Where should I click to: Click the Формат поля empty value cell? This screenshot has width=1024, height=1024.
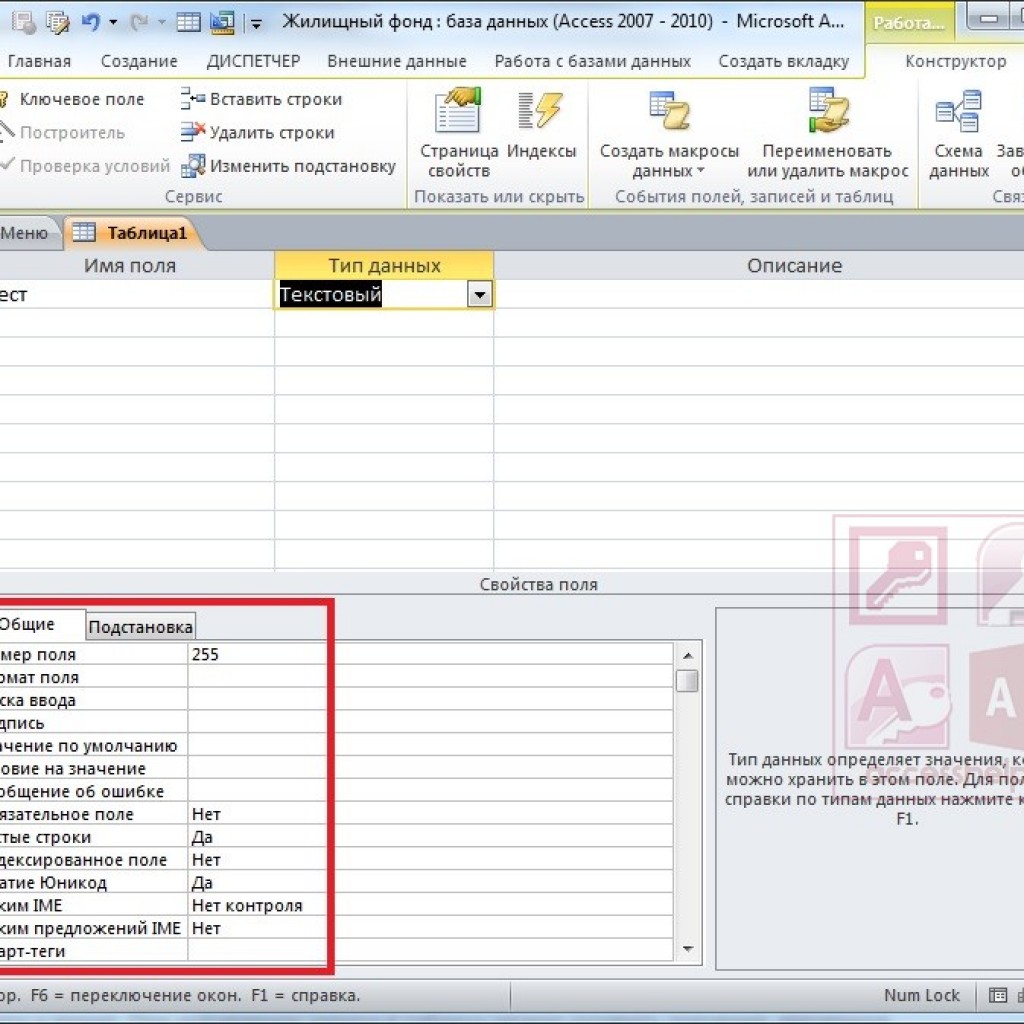430,677
